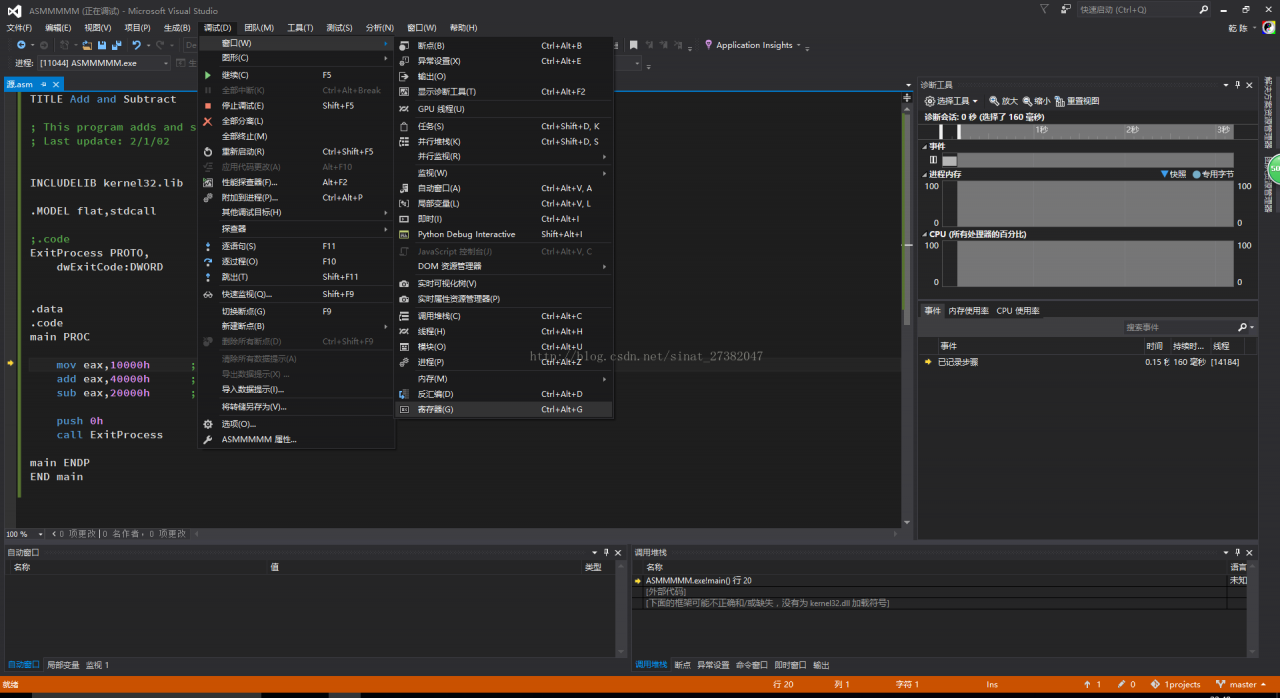Open Application Insights toolbar button

pyautogui.click(x=753, y=45)
